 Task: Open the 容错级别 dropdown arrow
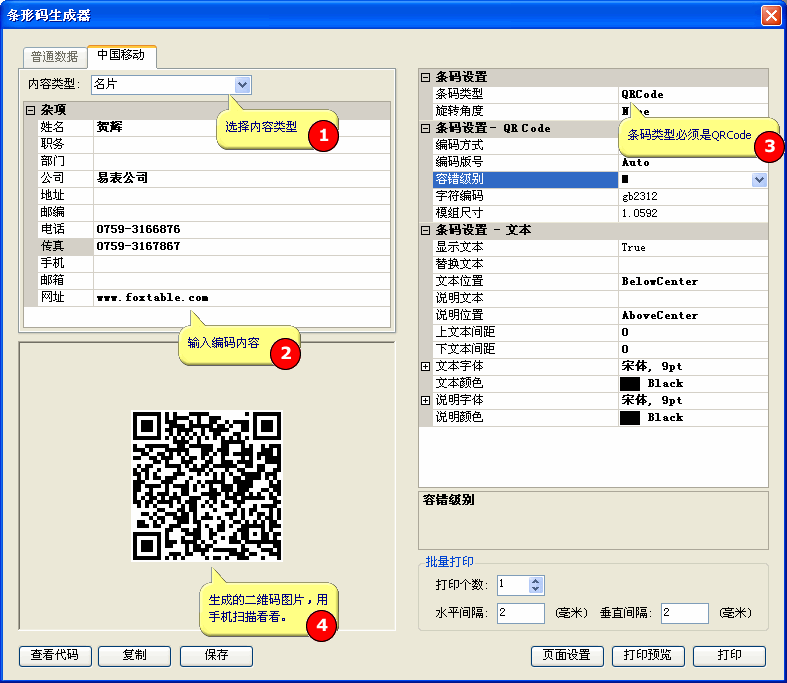[x=759, y=180]
